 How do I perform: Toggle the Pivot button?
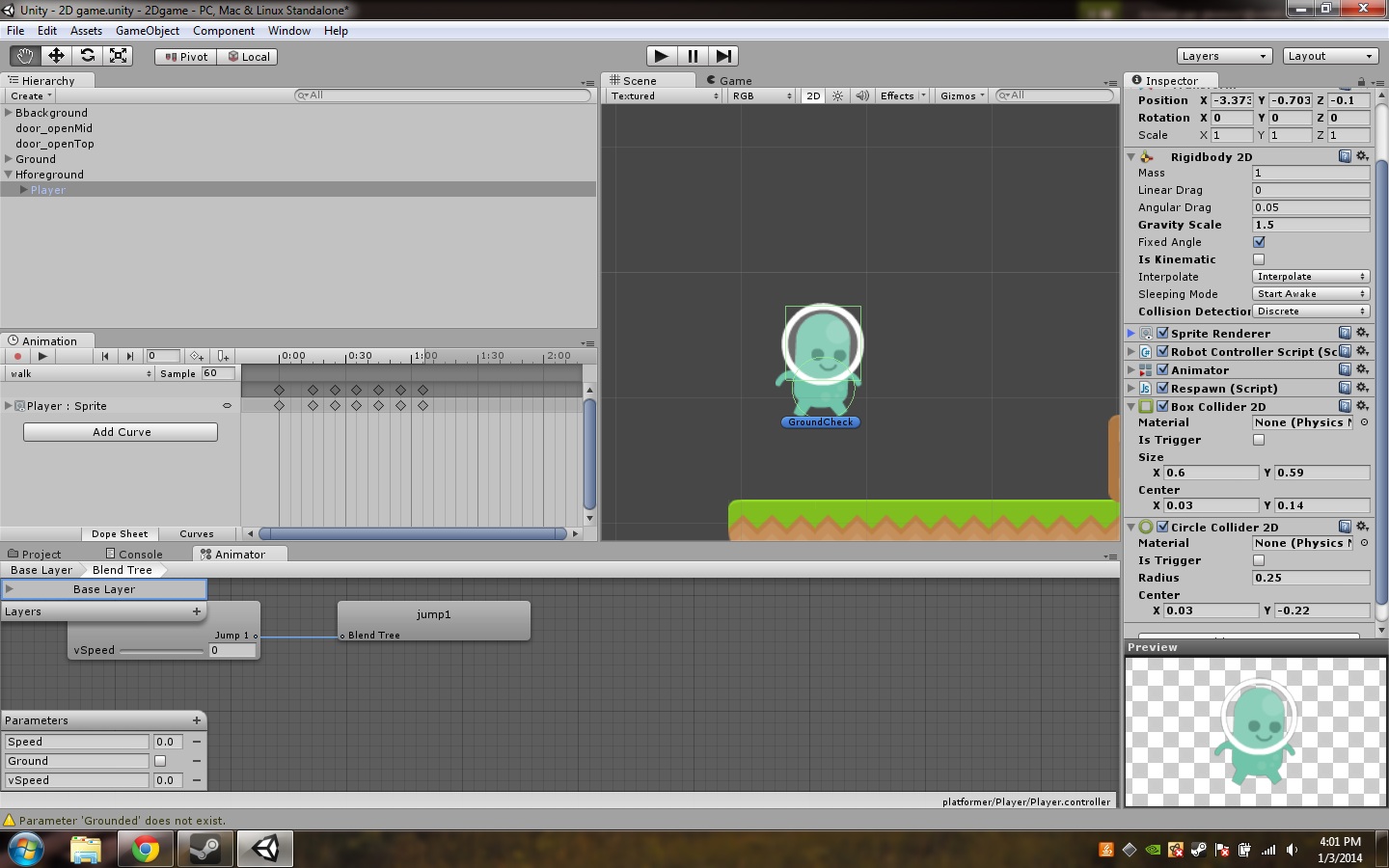point(186,57)
